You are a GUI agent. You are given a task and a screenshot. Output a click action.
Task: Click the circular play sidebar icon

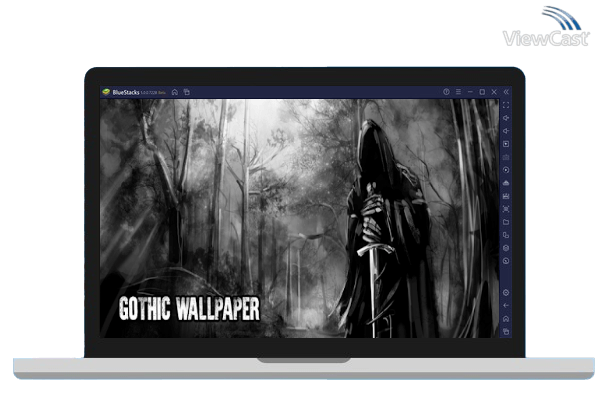click(x=506, y=170)
